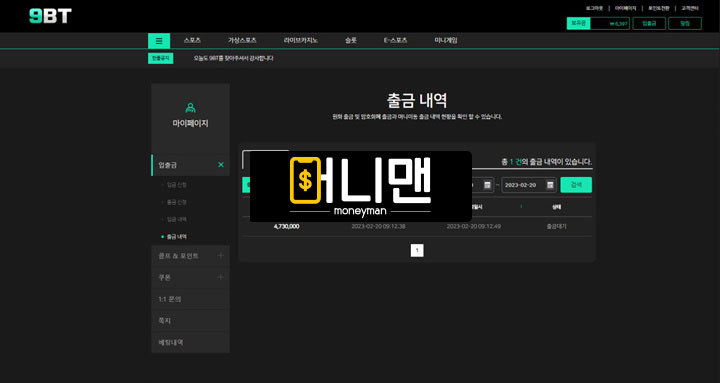This screenshot has width=720, height=383.
Task: Open the 슬롯 menu
Action: pyautogui.click(x=351, y=40)
